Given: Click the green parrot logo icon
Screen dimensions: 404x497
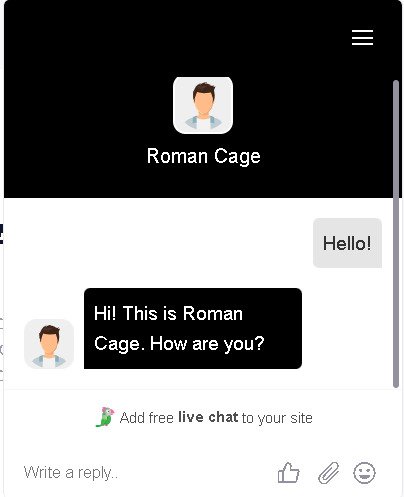Looking at the screenshot, I should click(105, 417).
